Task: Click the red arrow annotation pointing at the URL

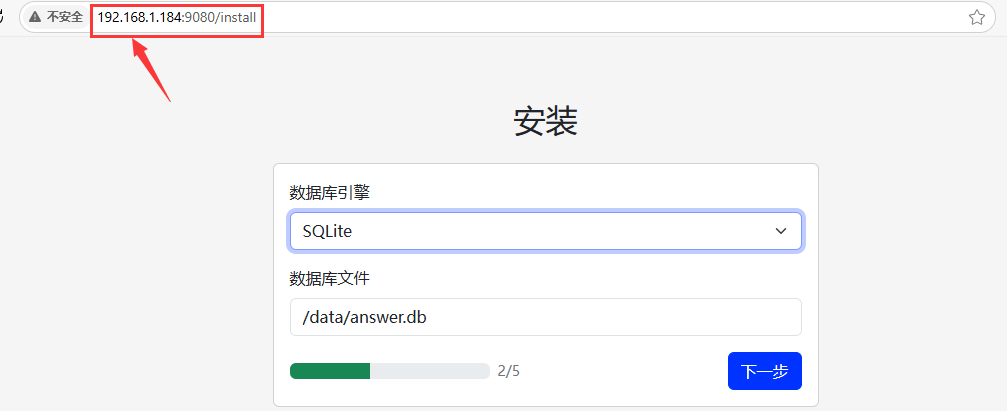Action: coord(152,69)
